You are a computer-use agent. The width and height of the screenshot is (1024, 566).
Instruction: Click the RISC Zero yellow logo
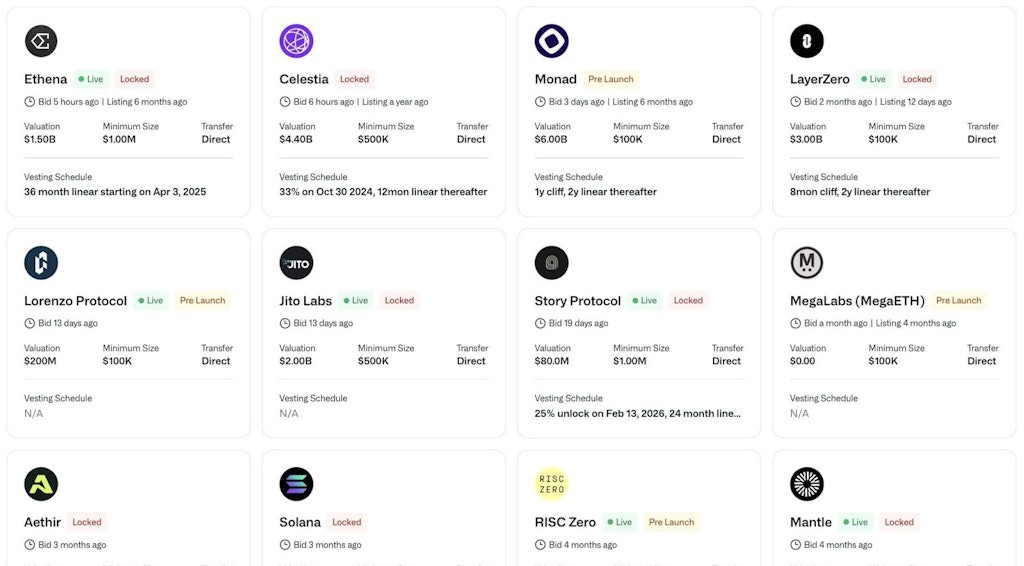coord(552,484)
